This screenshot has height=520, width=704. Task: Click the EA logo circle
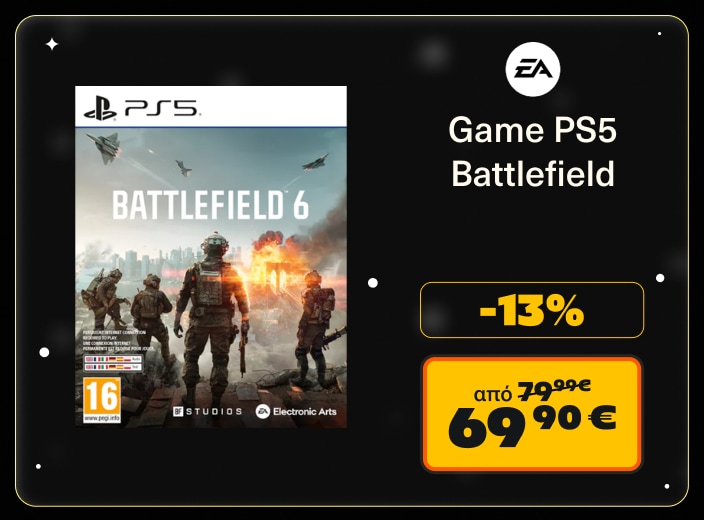[x=532, y=69]
